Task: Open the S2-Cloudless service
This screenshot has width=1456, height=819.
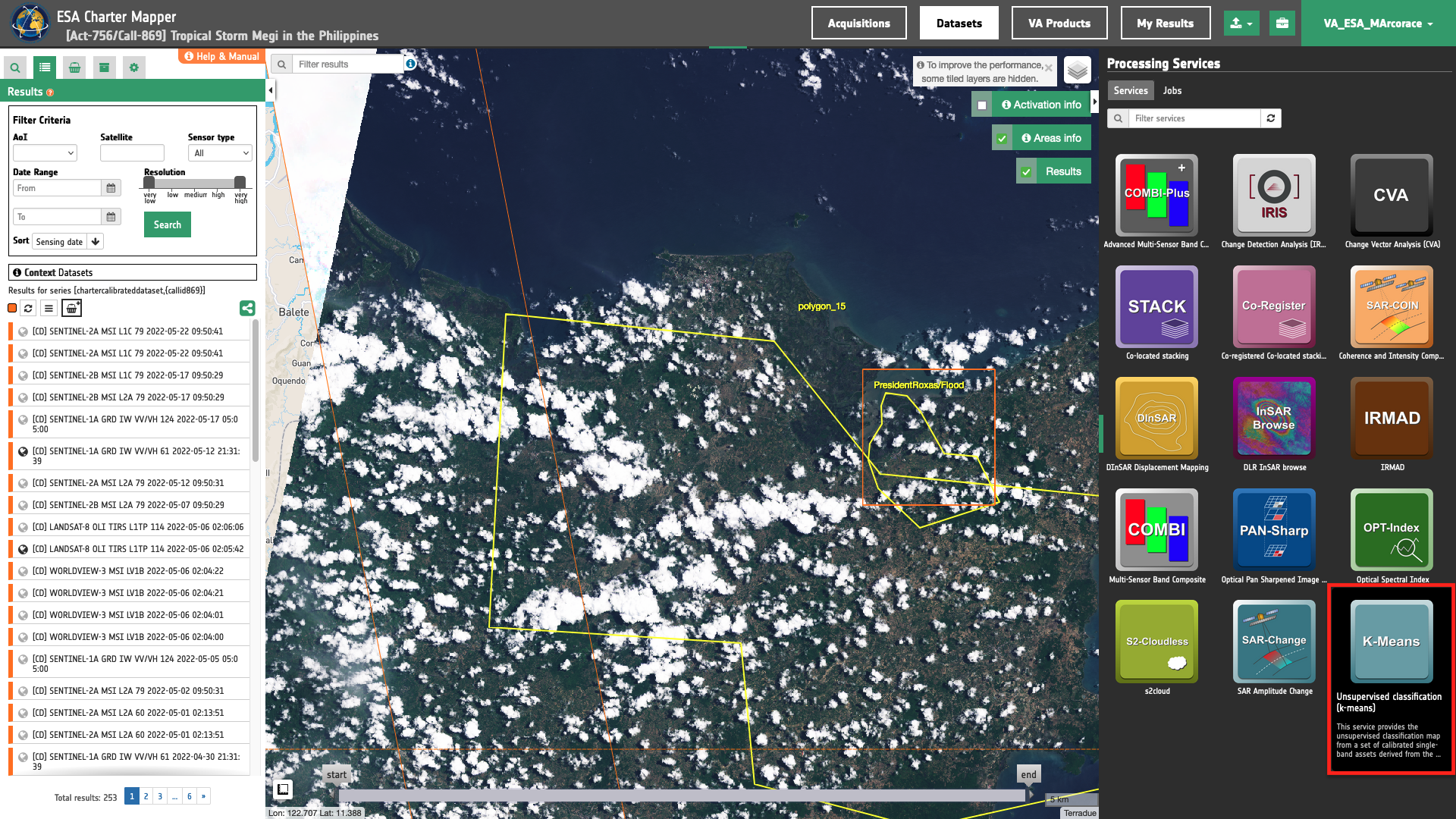Action: pyautogui.click(x=1156, y=641)
